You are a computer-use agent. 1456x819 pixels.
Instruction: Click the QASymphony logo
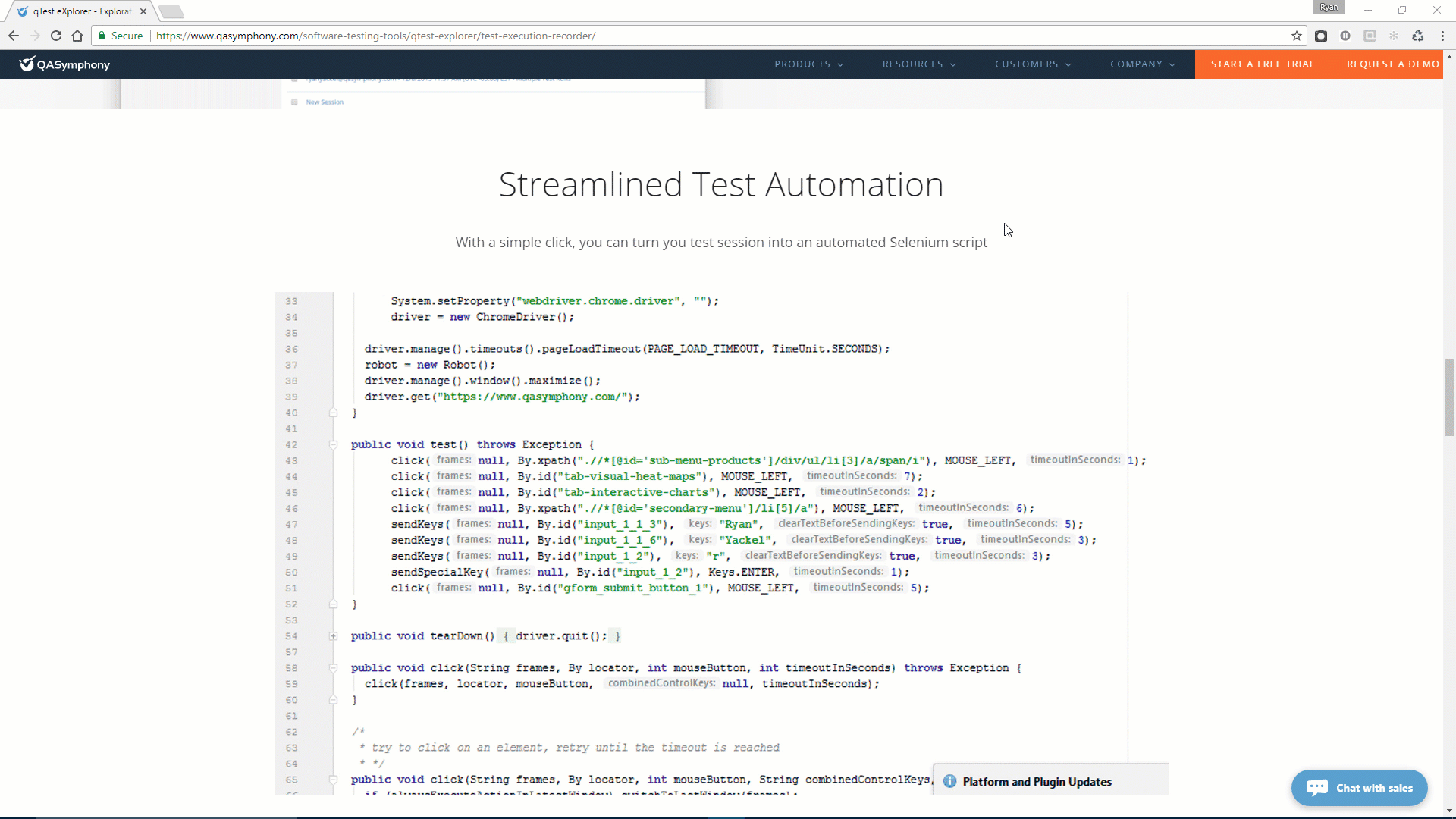pos(64,64)
